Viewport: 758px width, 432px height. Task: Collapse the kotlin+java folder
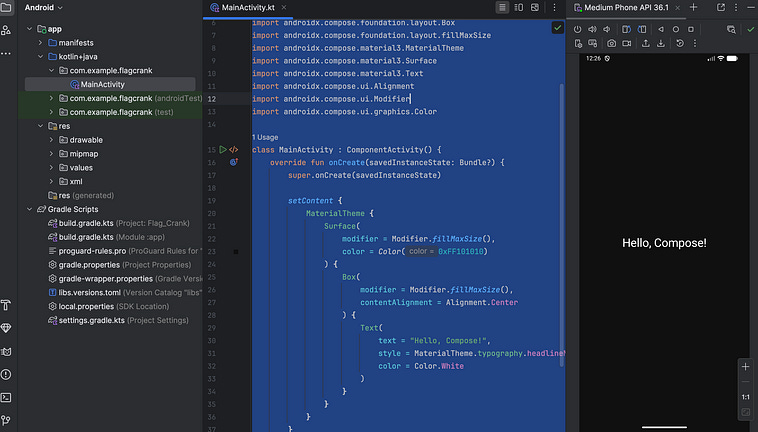(x=41, y=57)
